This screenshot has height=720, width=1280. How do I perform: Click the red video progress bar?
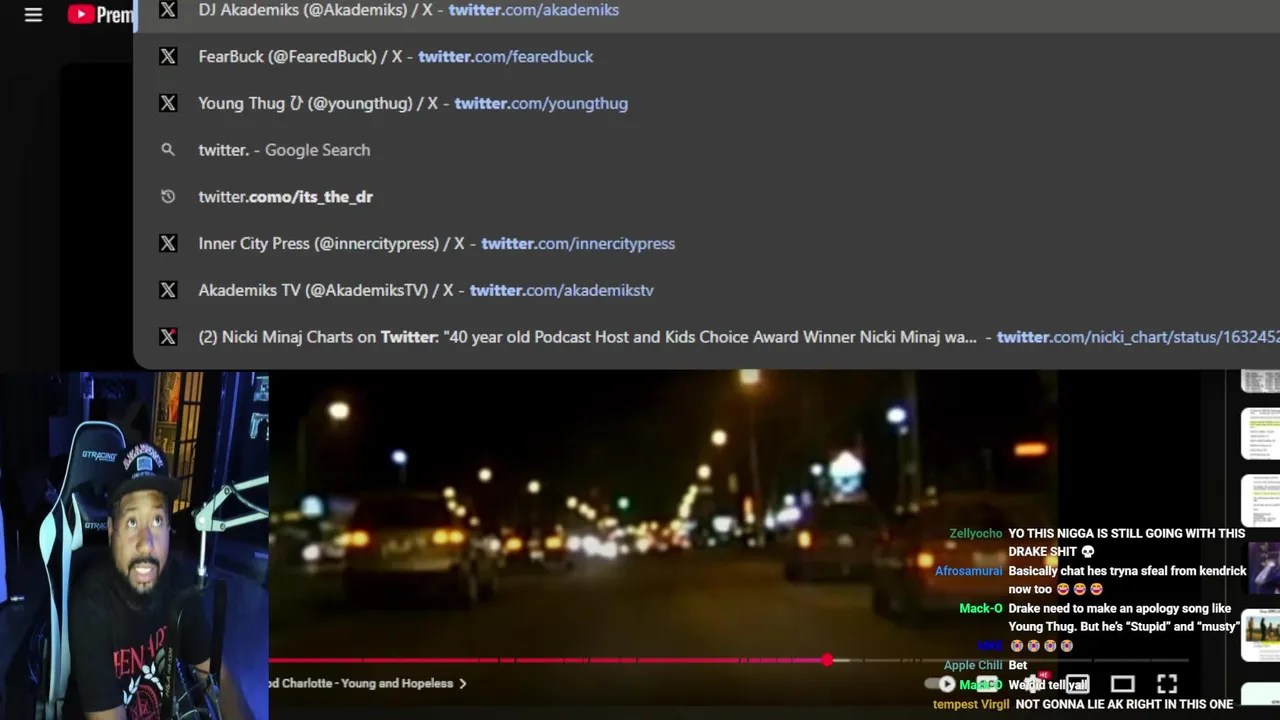[x=548, y=660]
